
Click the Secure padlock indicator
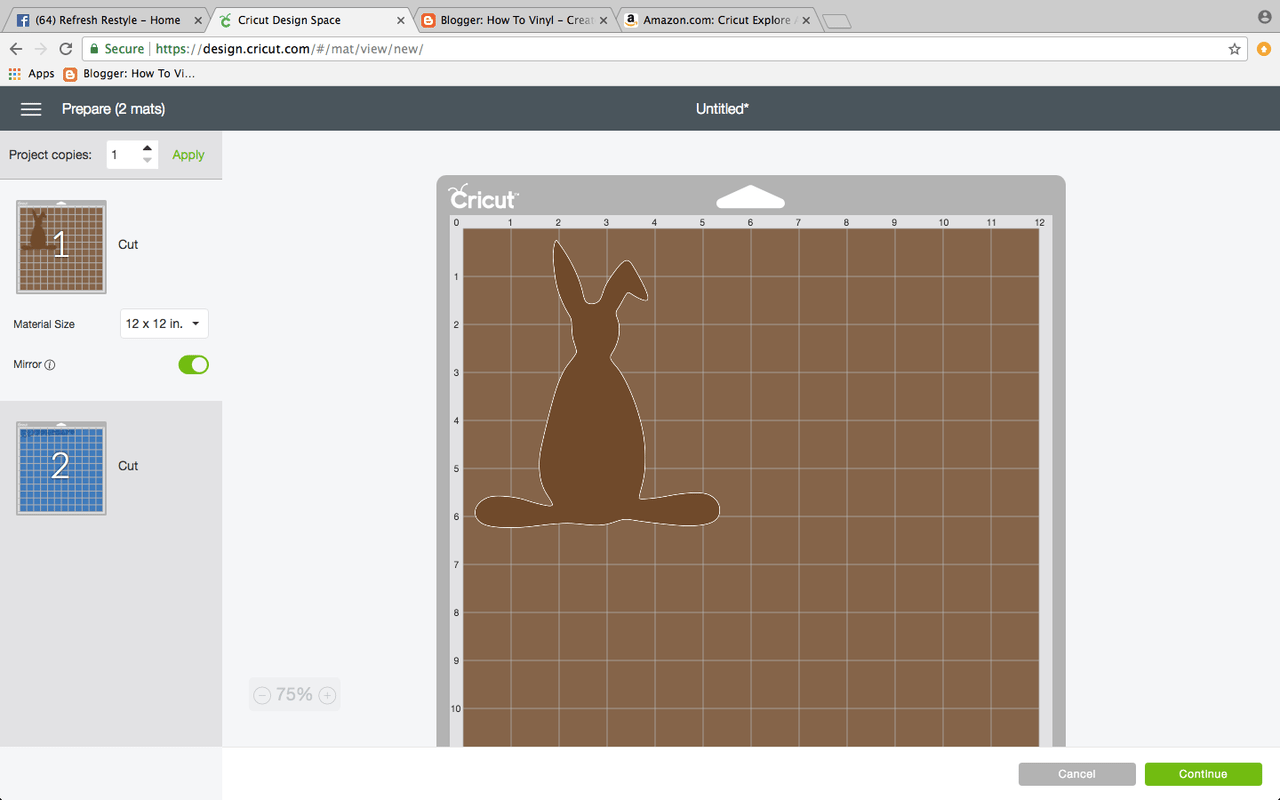tap(115, 48)
